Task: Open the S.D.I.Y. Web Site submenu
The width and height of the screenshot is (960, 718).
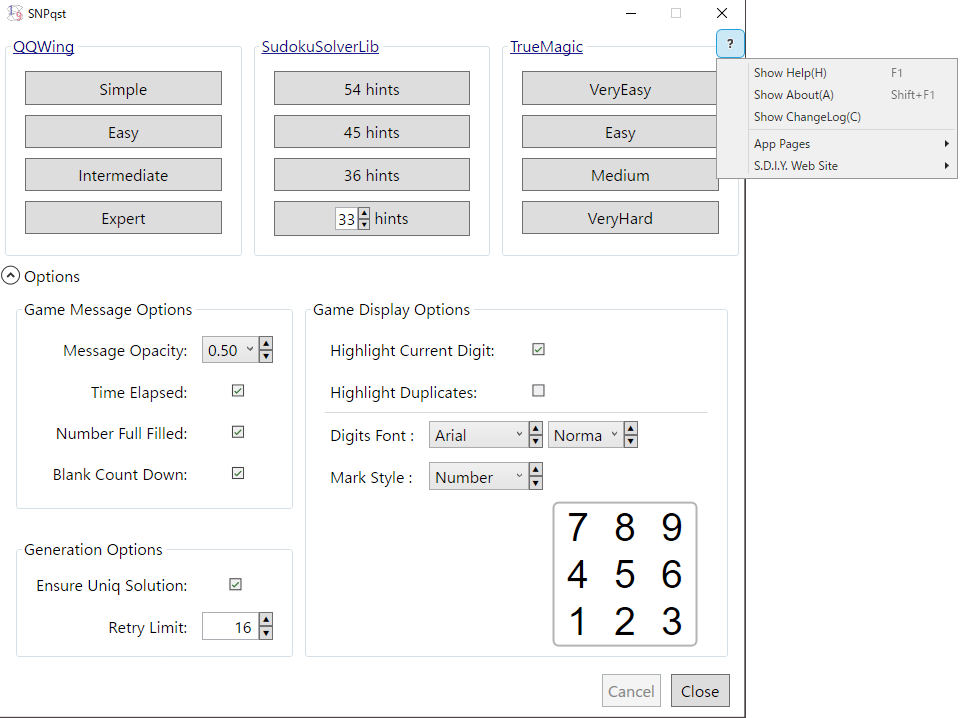Action: 852,166
